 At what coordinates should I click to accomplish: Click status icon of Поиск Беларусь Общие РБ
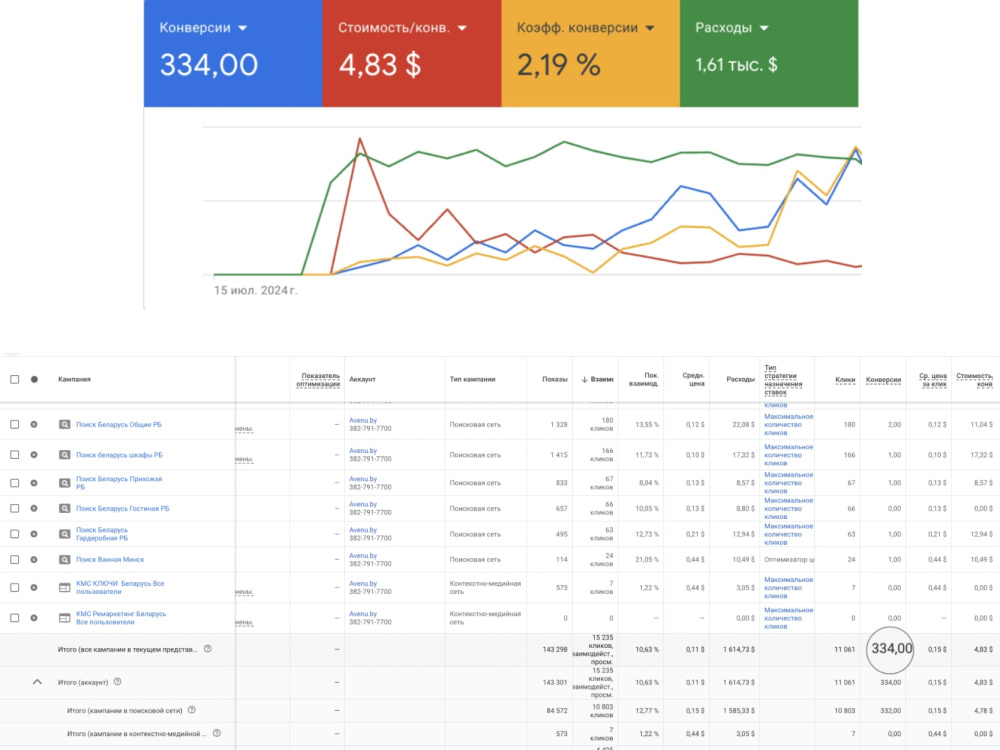pos(34,424)
